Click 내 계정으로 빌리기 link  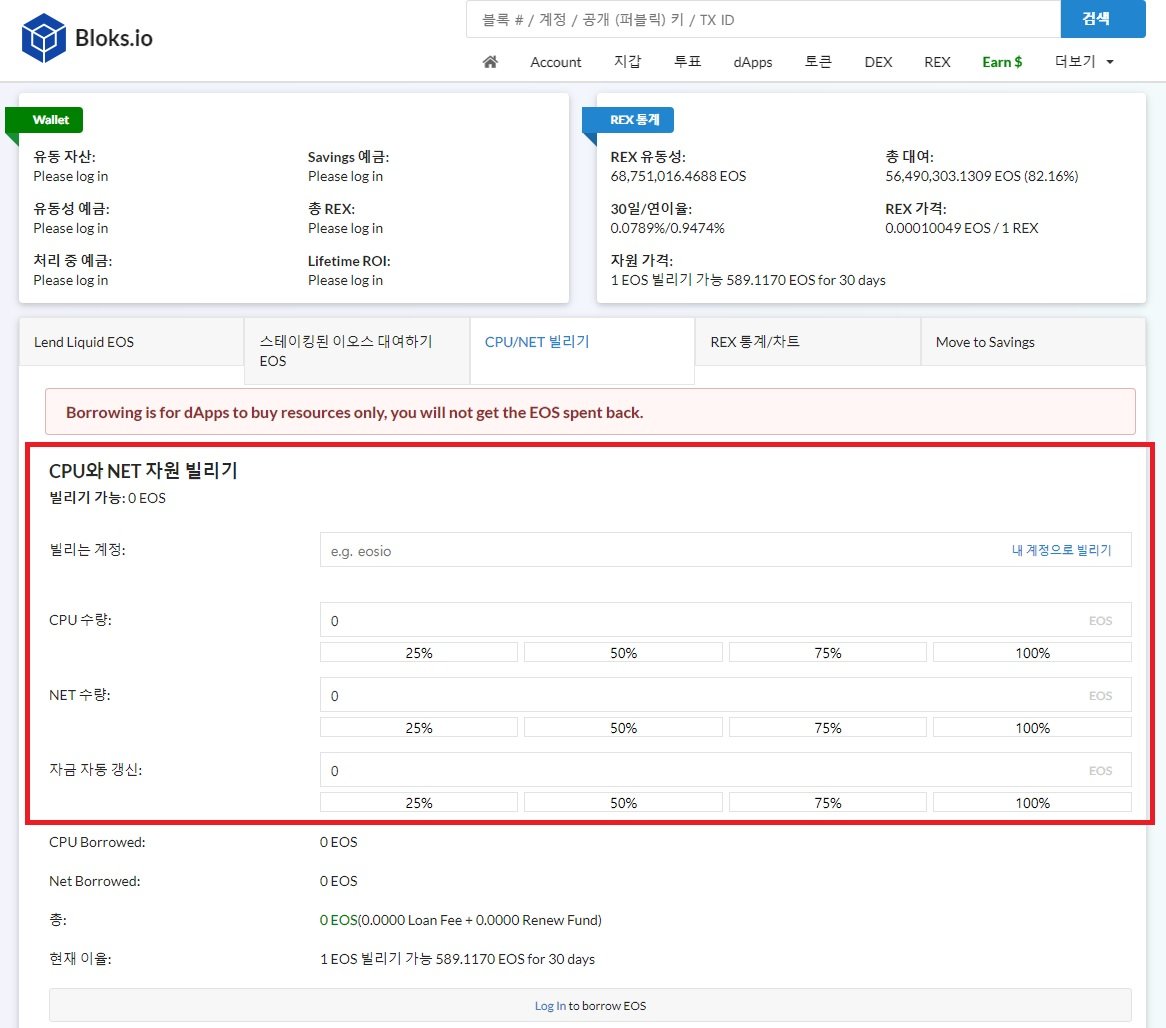pos(1061,550)
